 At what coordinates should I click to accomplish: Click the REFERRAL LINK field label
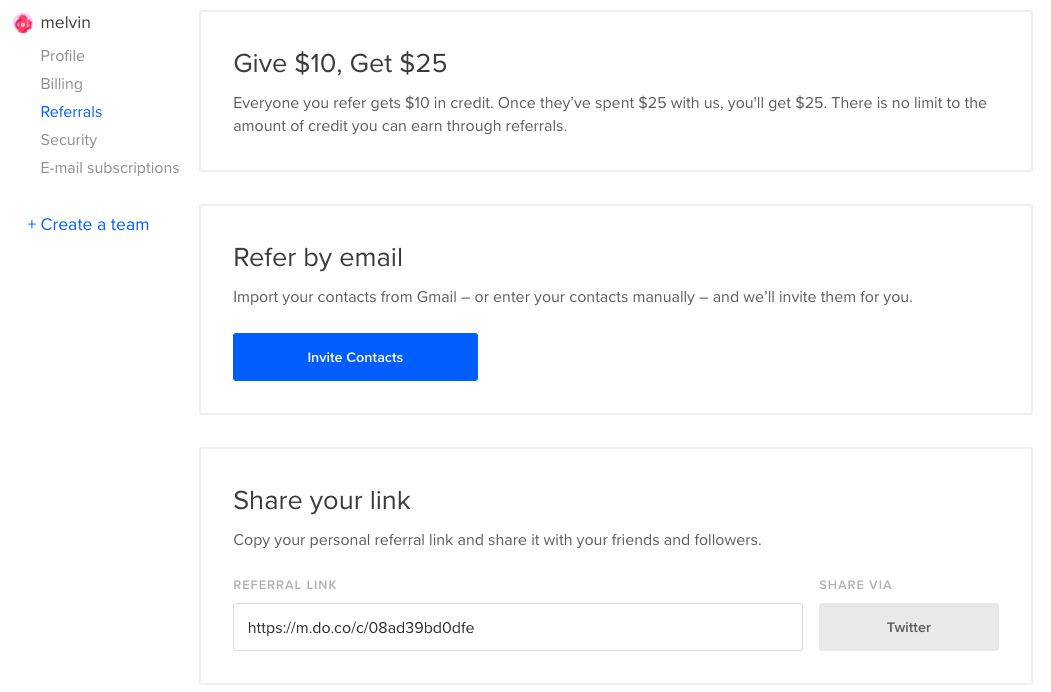tap(285, 585)
